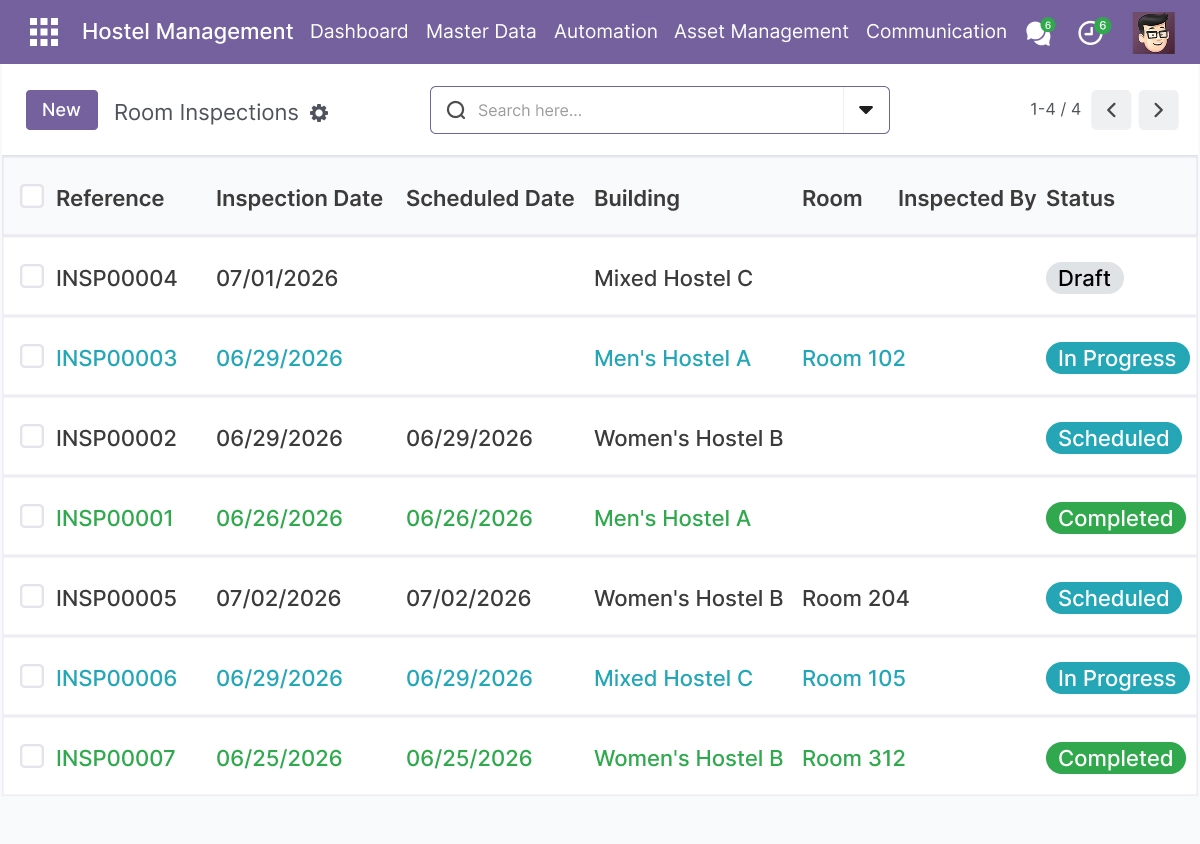Viewport: 1200px width, 844px height.
Task: Click In Progress badge on INSP00003
Action: point(1117,358)
